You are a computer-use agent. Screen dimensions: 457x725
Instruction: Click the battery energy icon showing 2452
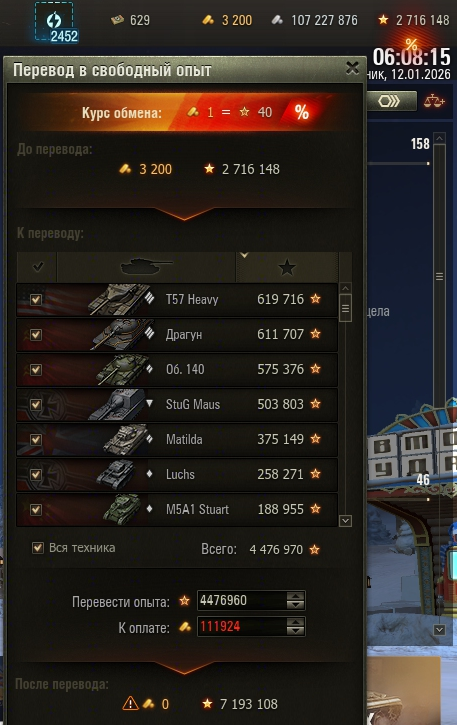click(x=55, y=22)
